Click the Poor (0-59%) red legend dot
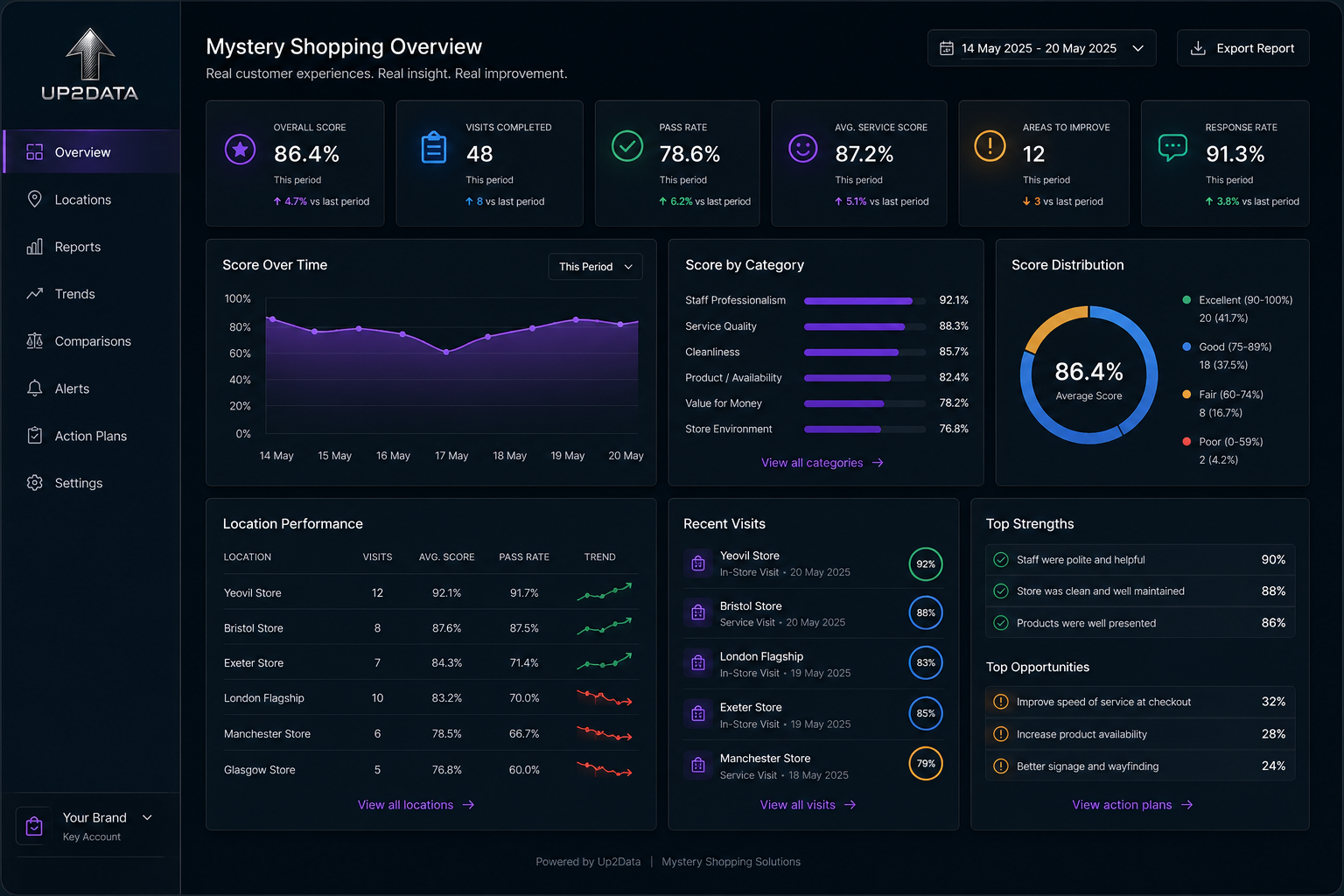The image size is (1344, 896). (x=1186, y=441)
